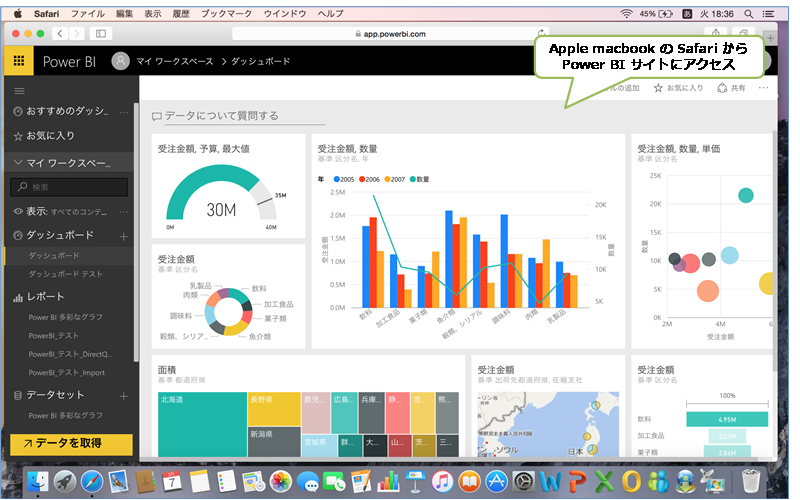This screenshot has width=800, height=500.
Task: Open the 編集 menu
Action: click(x=124, y=14)
